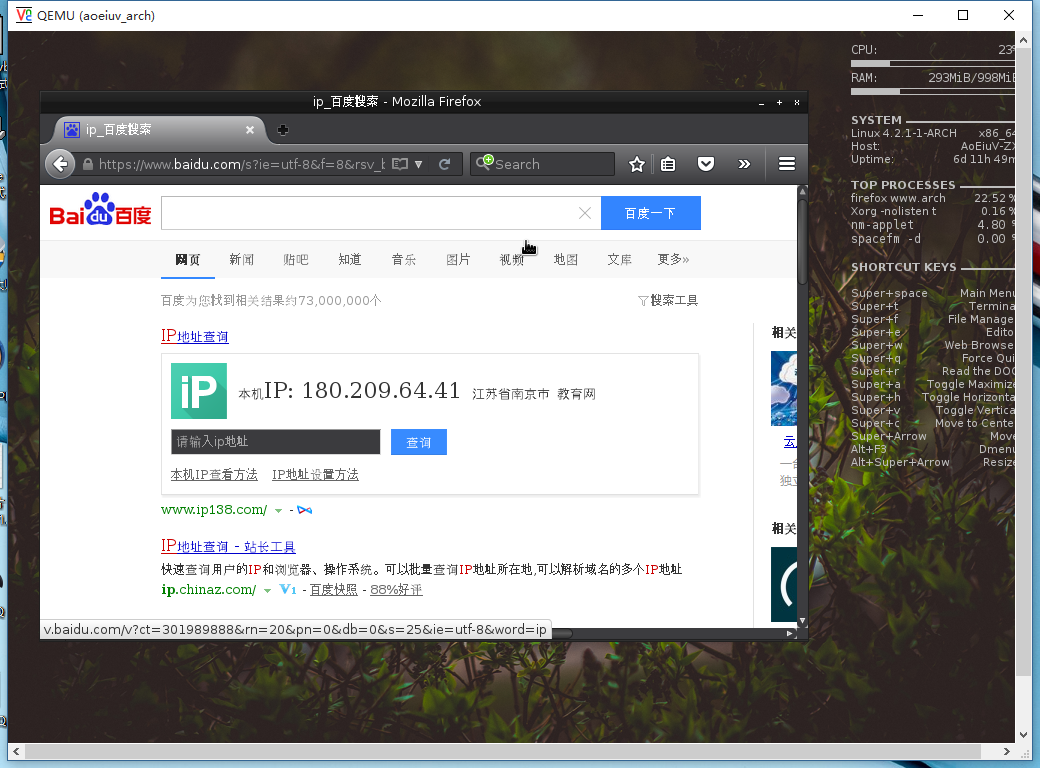This screenshot has width=1040, height=768.
Task: Click the icon after www.ip138.com/
Action: (304, 510)
